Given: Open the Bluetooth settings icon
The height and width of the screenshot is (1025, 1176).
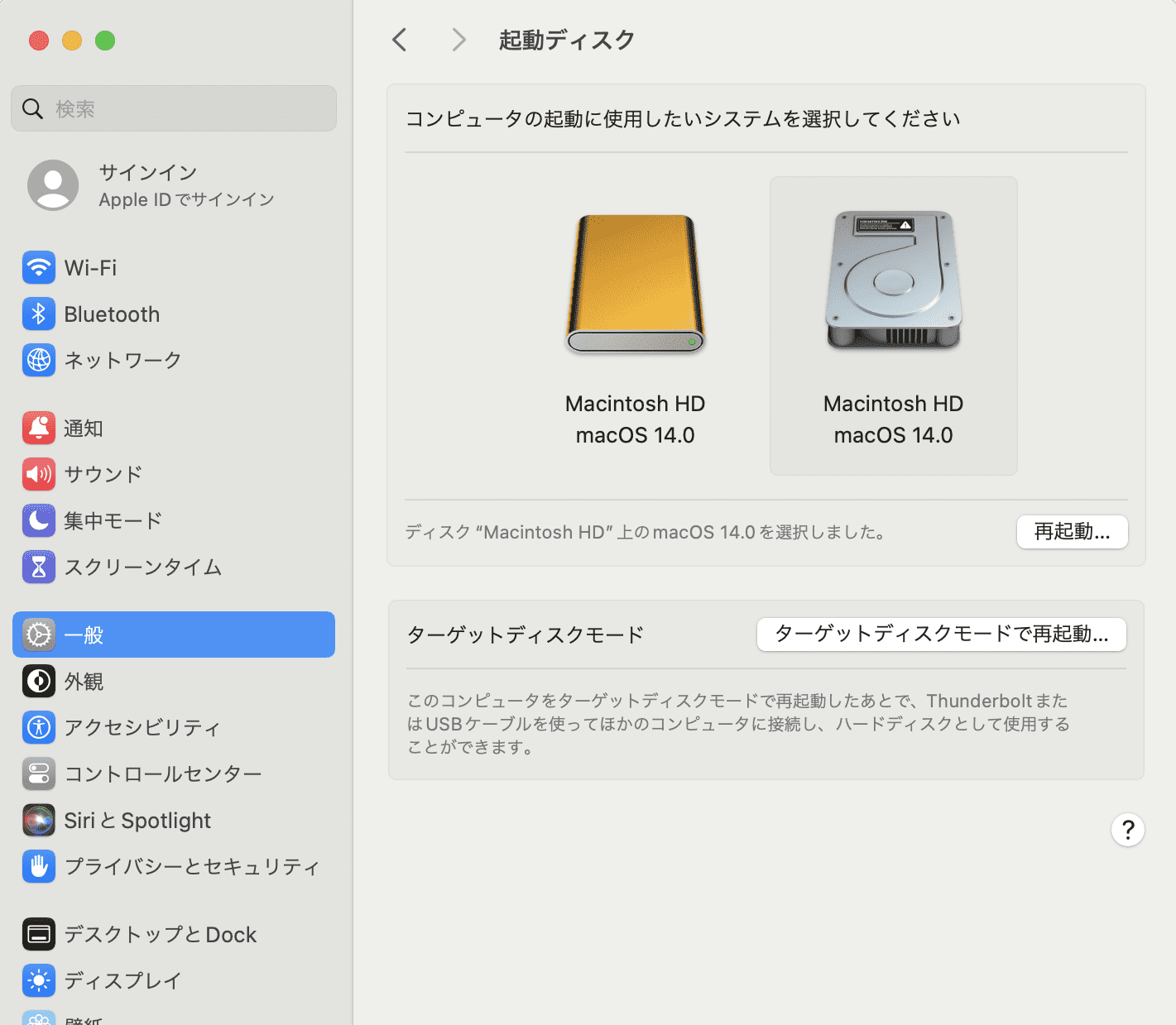Looking at the screenshot, I should (x=39, y=314).
